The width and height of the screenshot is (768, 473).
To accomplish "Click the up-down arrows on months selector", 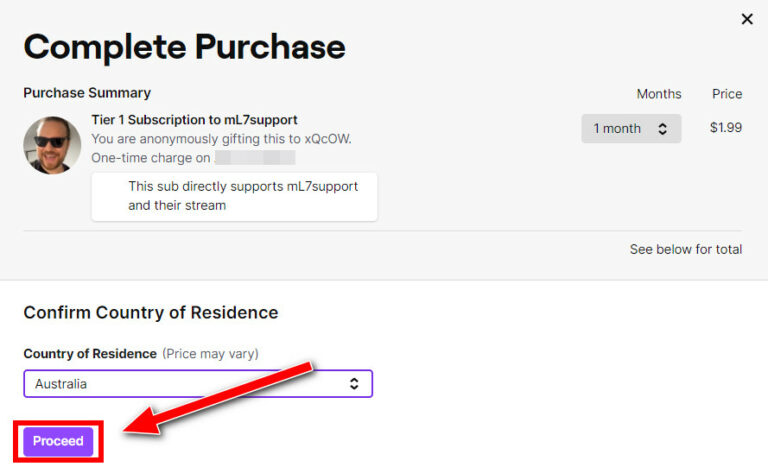I will click(x=662, y=129).
